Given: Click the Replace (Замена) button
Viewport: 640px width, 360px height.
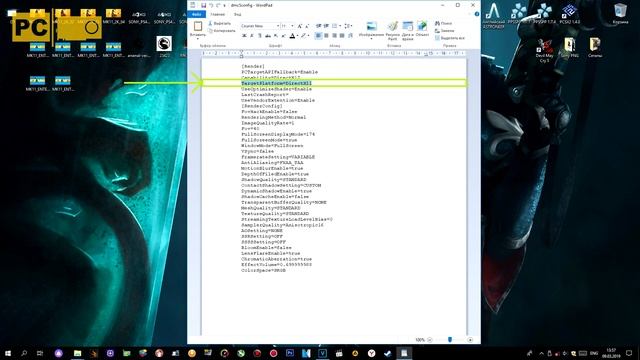Looking at the screenshot, I should [x=444, y=31].
